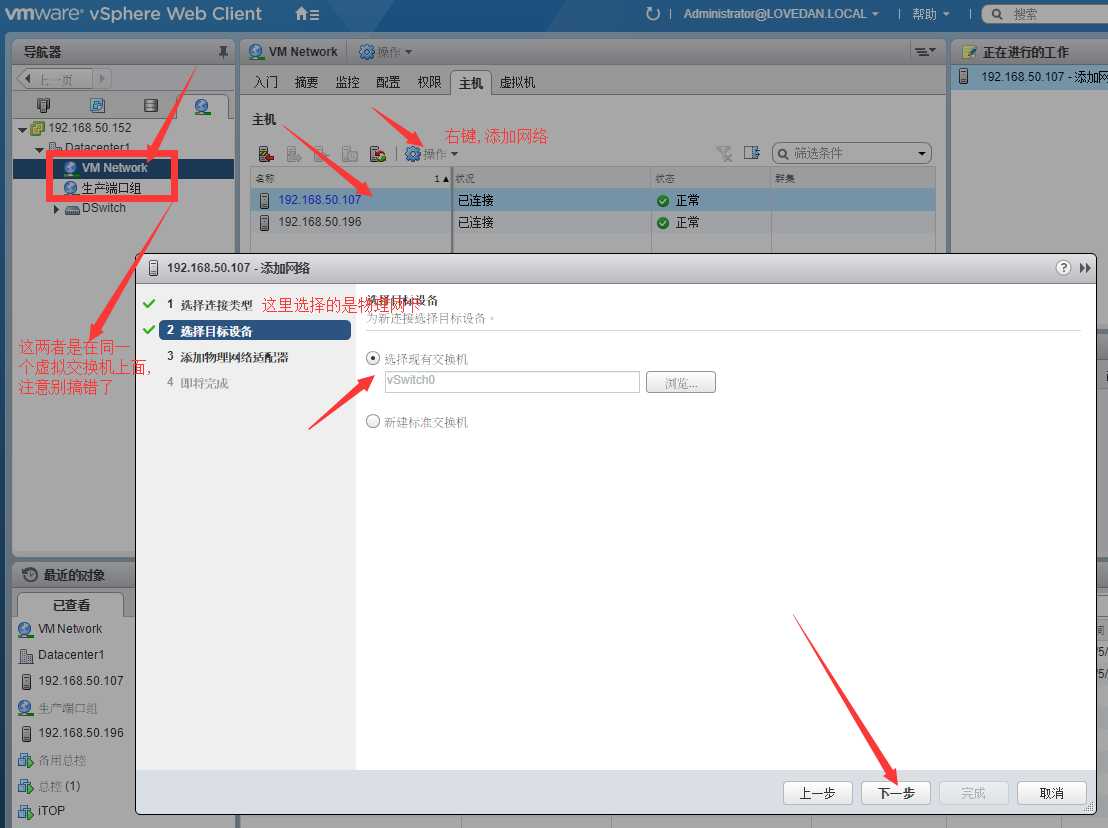The width and height of the screenshot is (1108, 828).
Task: Click the 上一步 back button in dialog
Action: click(x=818, y=793)
